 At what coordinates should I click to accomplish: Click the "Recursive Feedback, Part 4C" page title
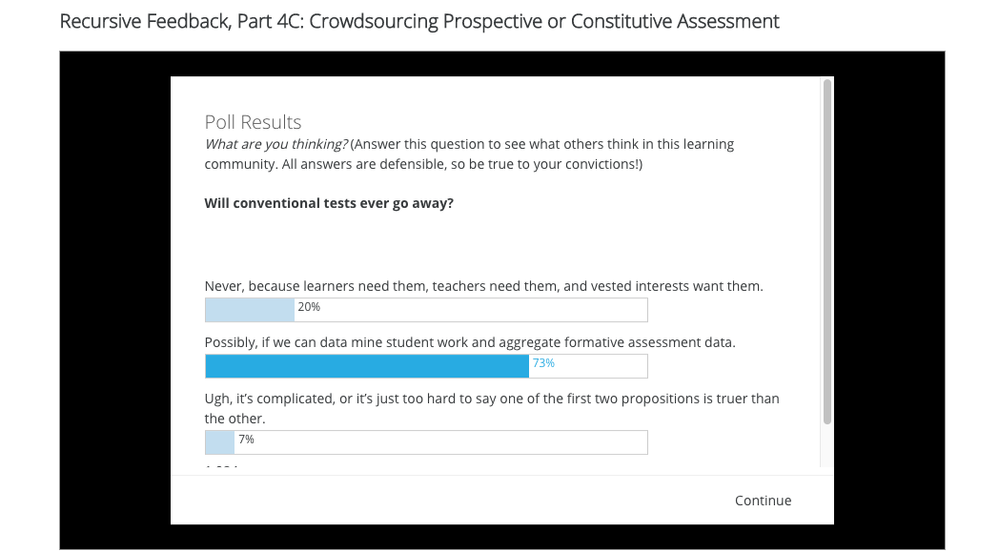click(x=419, y=21)
